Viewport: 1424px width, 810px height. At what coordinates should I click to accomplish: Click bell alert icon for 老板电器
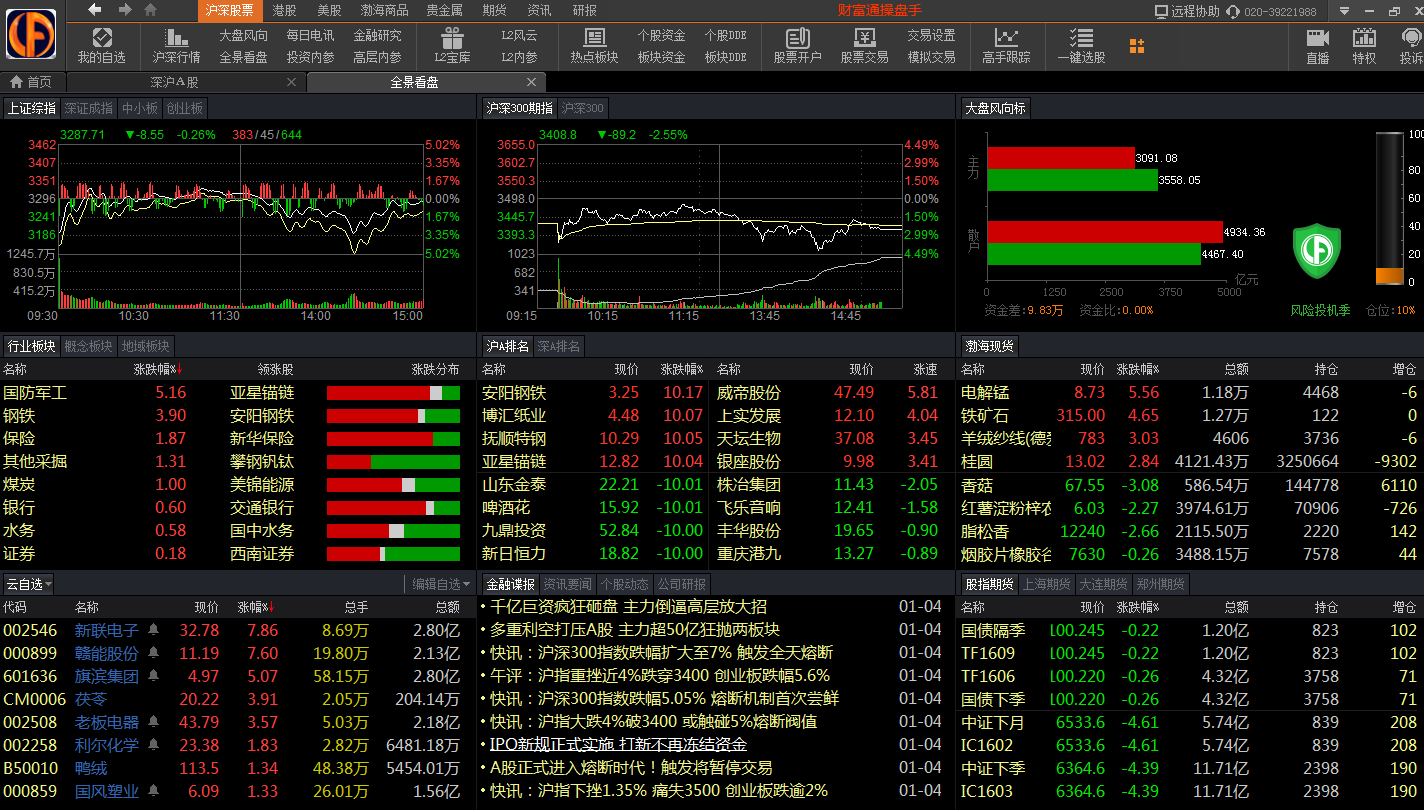click(153, 722)
